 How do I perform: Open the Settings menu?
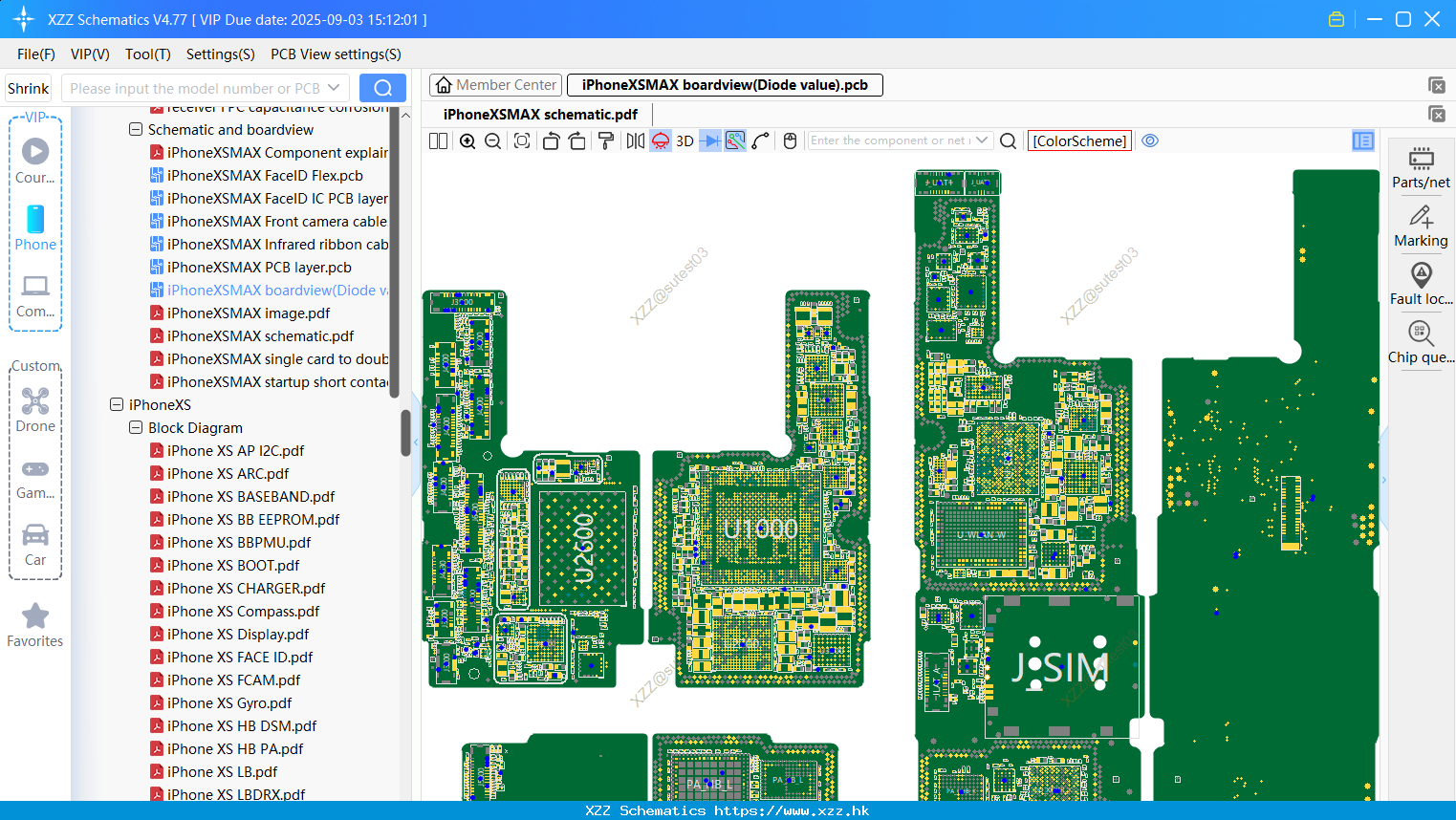[221, 54]
